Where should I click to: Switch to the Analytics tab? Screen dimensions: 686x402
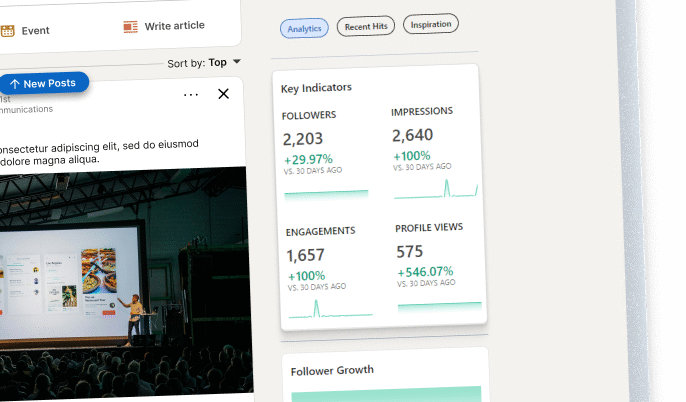(304, 28)
